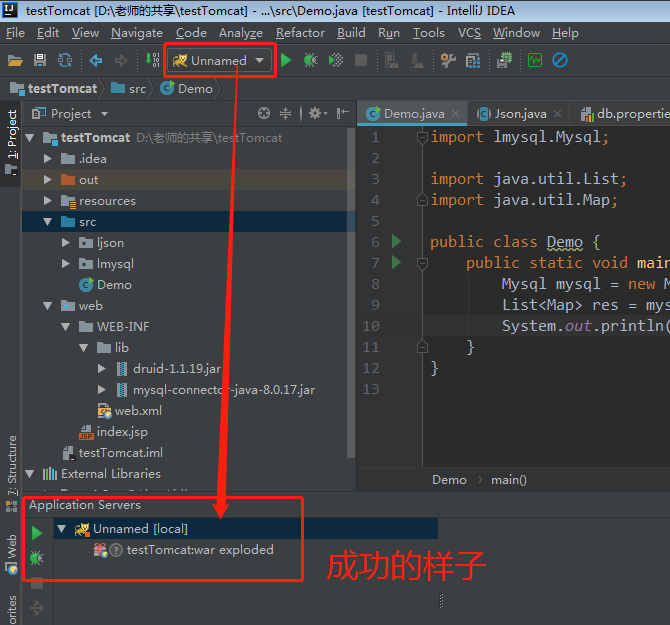This screenshot has height=625, width=670.
Task: Select the Demo class in project tree
Action: tap(105, 285)
